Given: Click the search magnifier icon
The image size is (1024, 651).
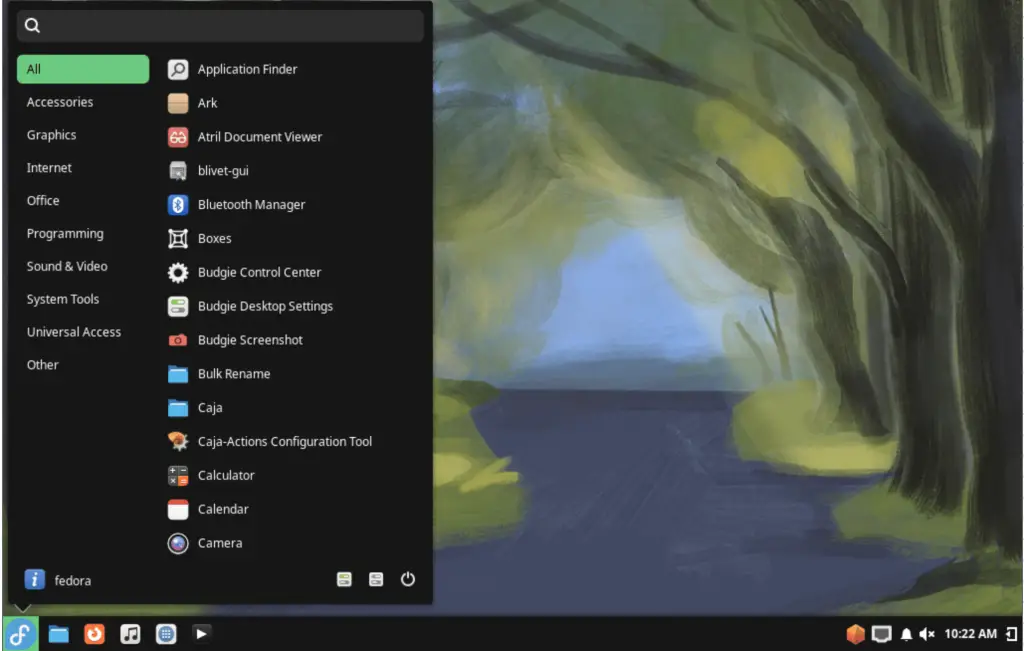Looking at the screenshot, I should 32,25.
